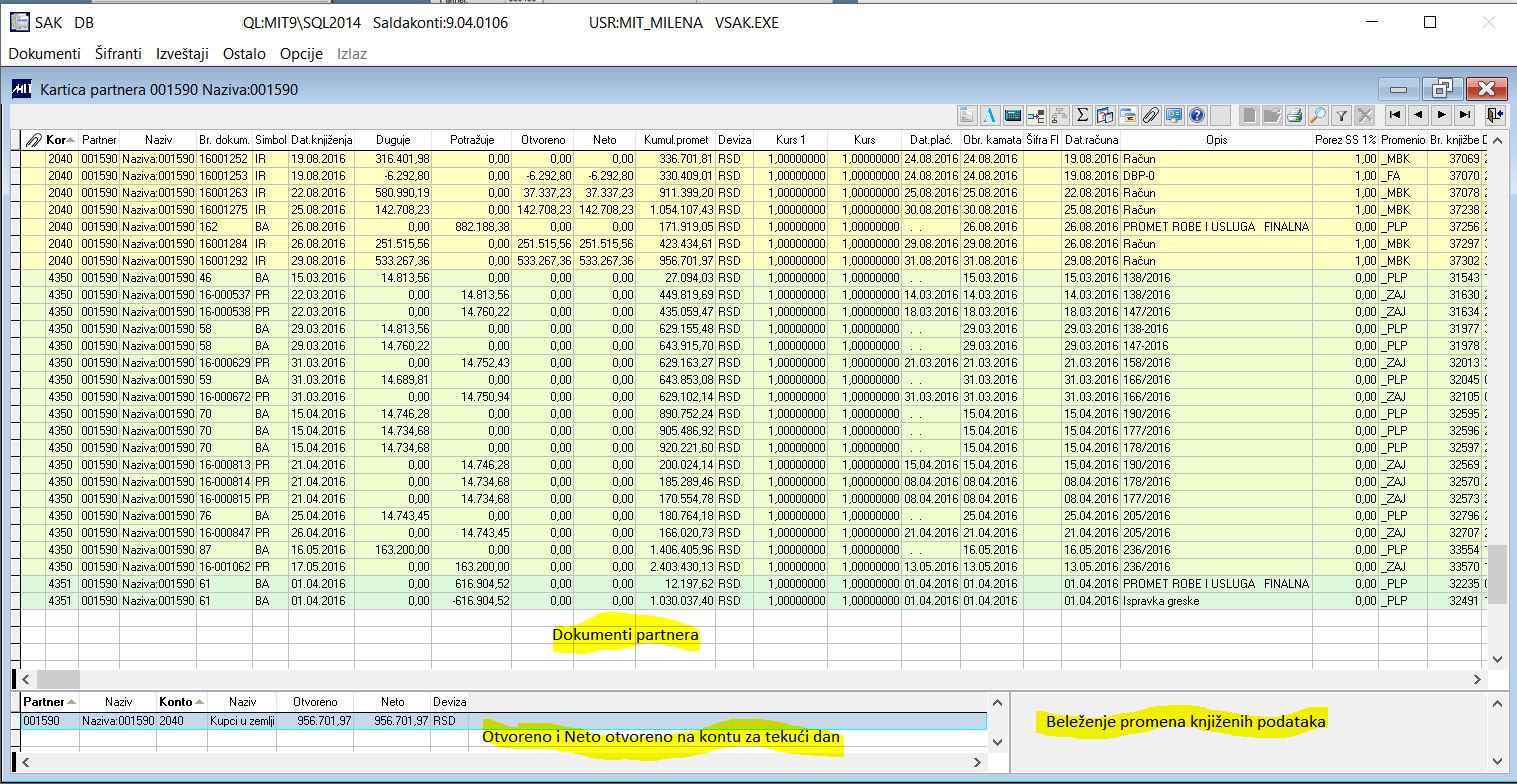Viewport: 1517px width, 784px height.
Task: Go to the next record arrow
Action: (x=1441, y=115)
